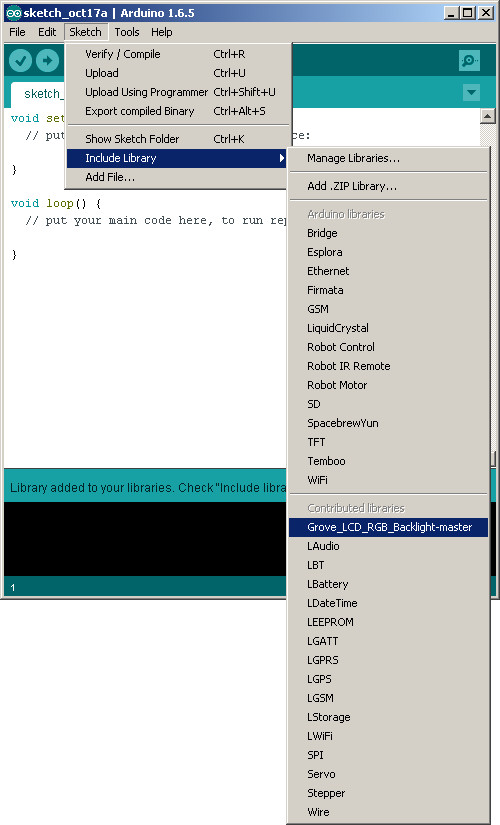Select Export compiled Binary
This screenshot has height=825, width=500.
click(178, 111)
